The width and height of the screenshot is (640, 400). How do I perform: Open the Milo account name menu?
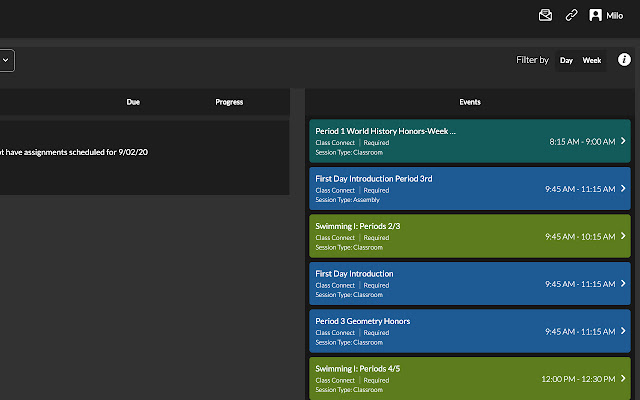click(x=614, y=16)
